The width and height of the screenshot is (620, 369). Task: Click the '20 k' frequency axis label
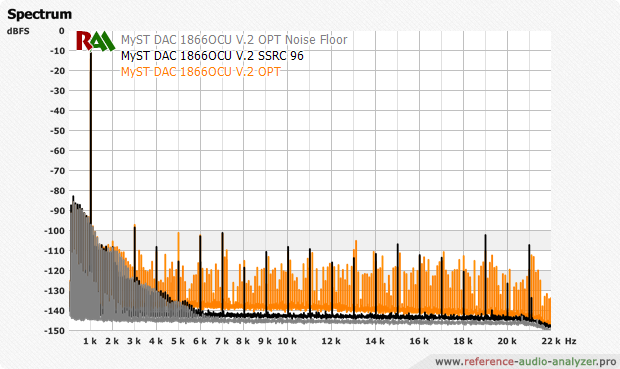click(507, 341)
